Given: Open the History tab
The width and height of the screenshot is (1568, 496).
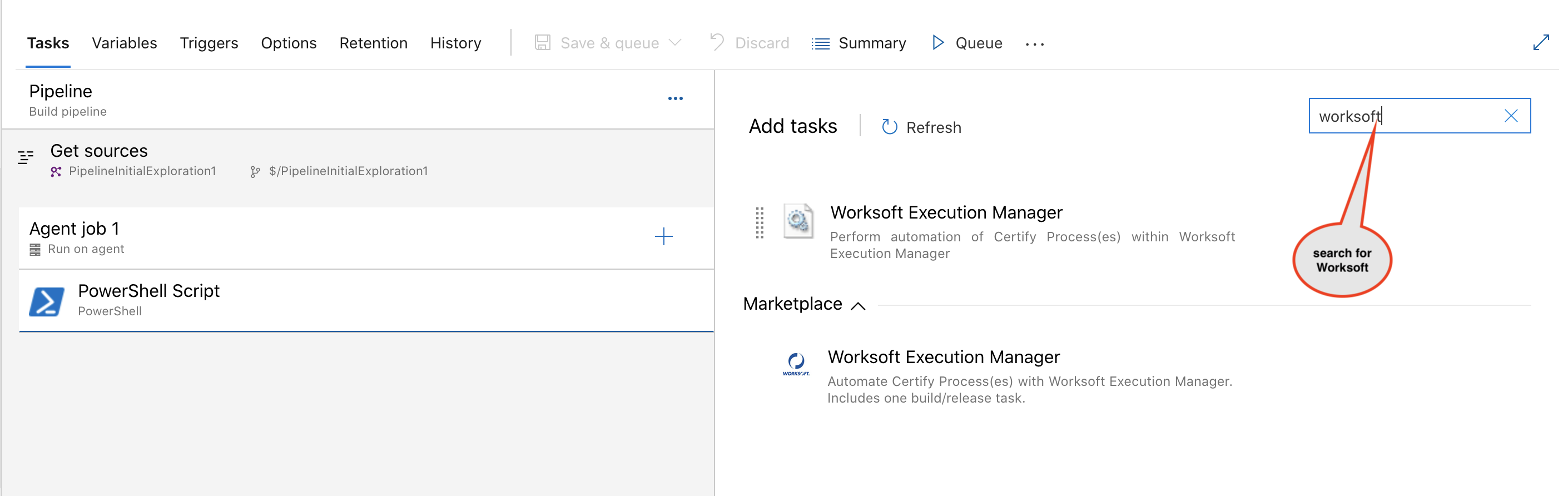Looking at the screenshot, I should 455,43.
